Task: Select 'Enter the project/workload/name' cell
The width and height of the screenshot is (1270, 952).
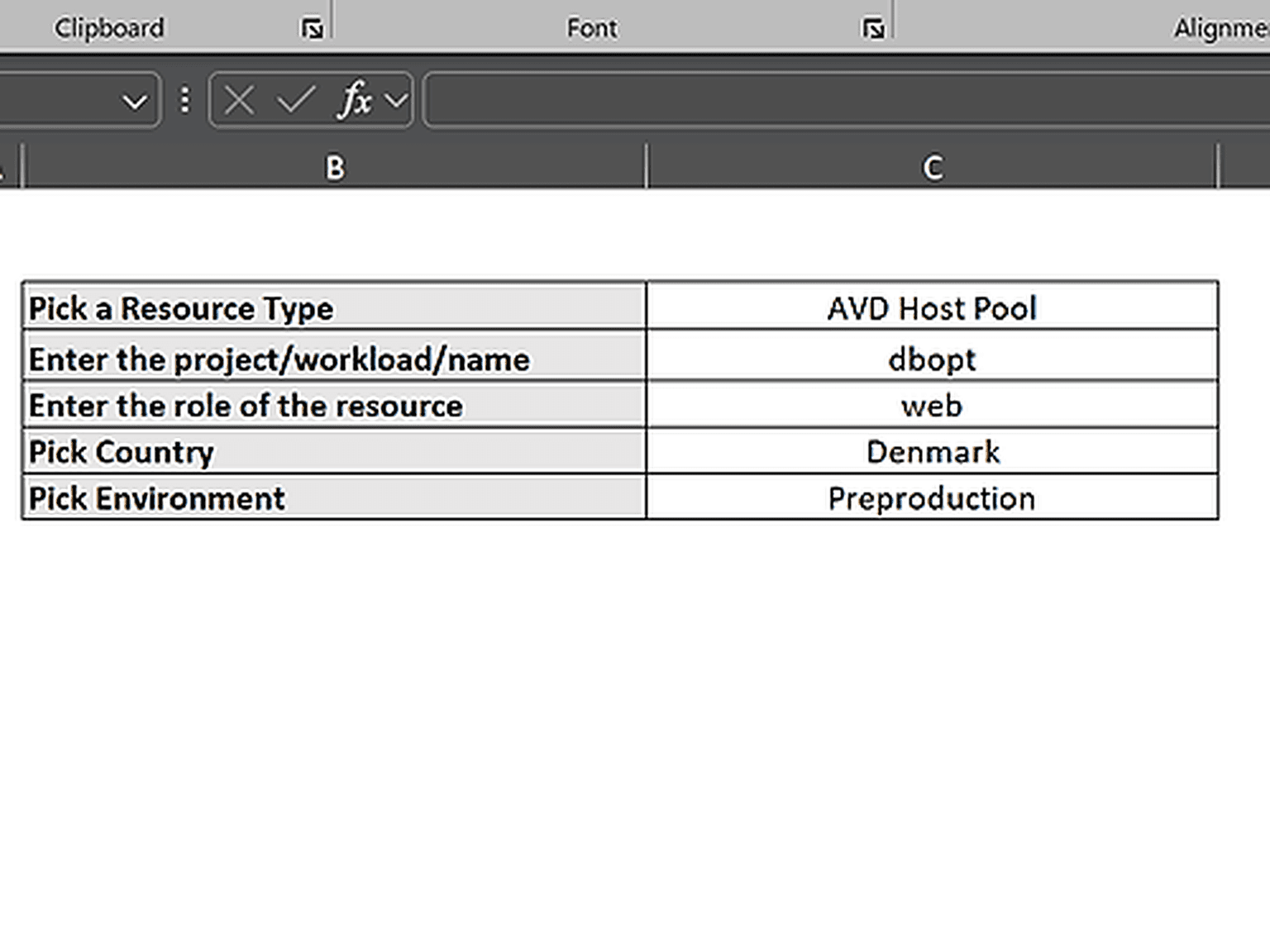Action: click(x=334, y=356)
